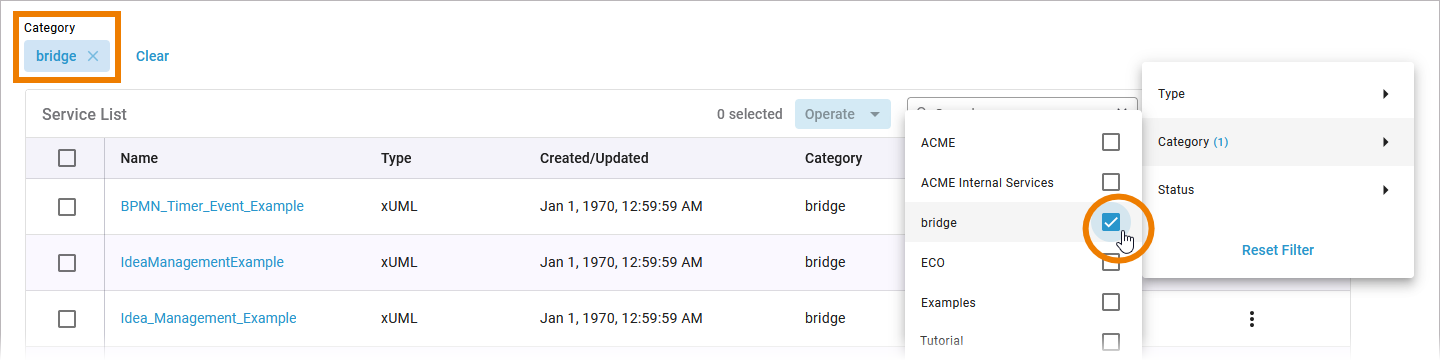Select all services with the header checkbox

coord(67,158)
